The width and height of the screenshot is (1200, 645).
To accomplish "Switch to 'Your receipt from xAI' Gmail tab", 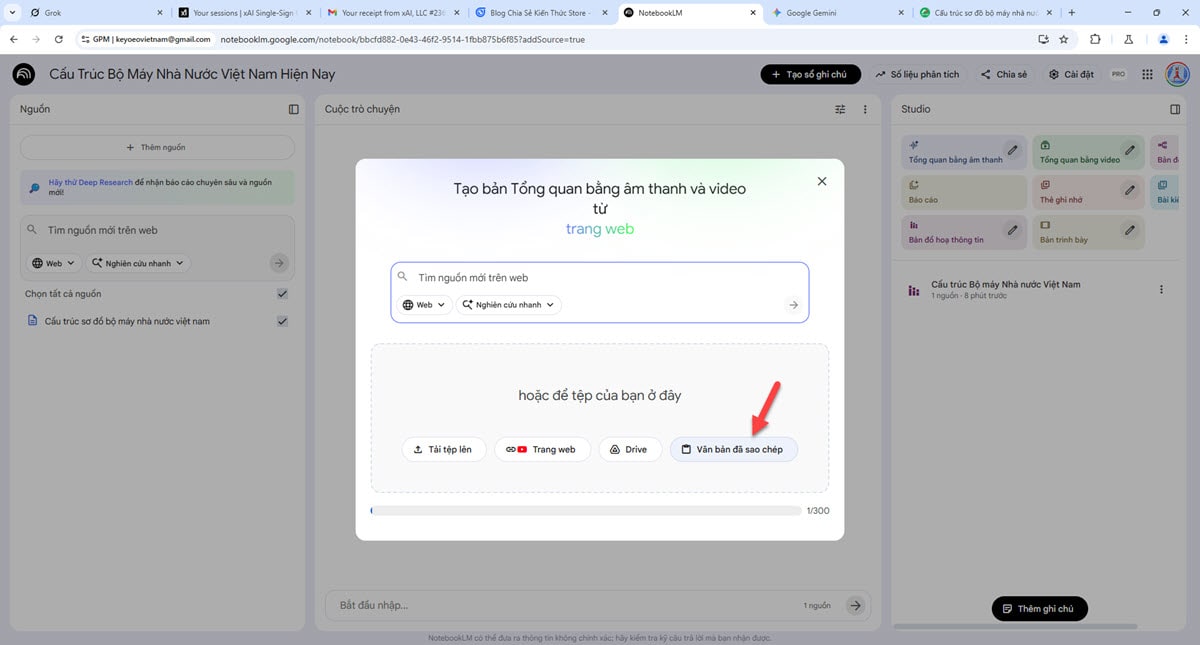I will (x=394, y=13).
